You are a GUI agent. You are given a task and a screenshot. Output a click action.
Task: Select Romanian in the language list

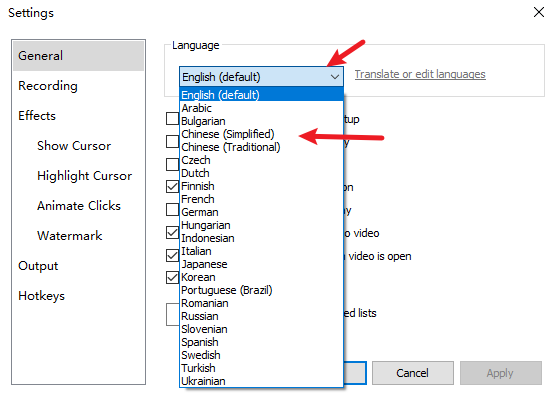click(261, 303)
